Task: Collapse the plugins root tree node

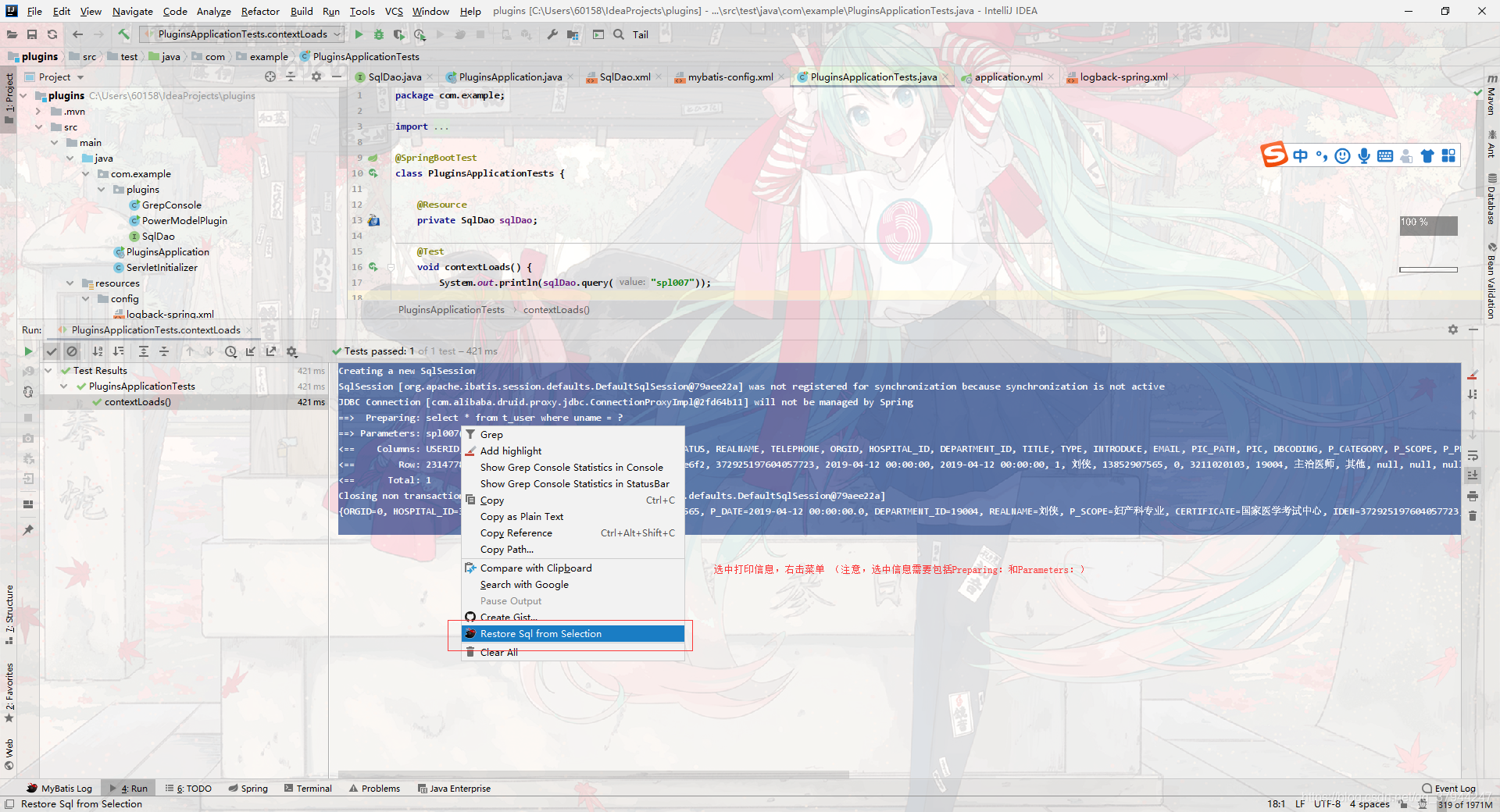Action: 23,95
